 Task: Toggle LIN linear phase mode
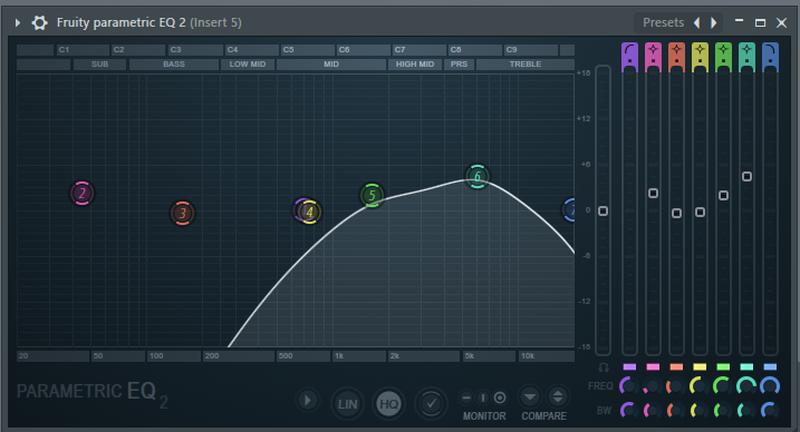point(347,404)
